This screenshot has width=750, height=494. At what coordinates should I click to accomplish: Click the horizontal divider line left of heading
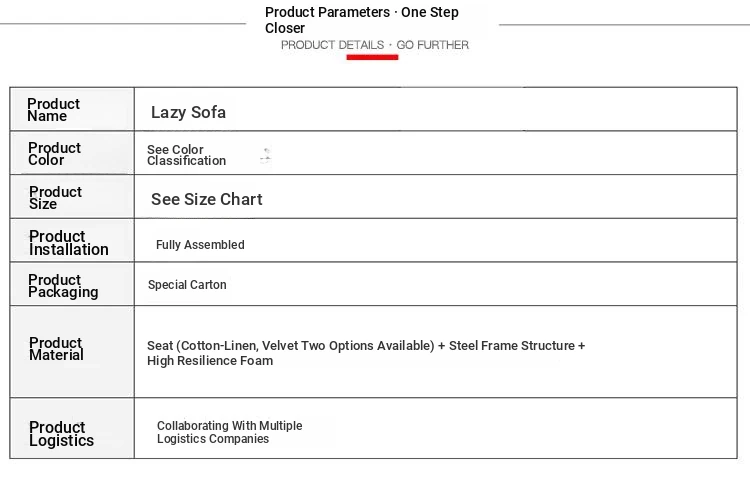(123, 23)
